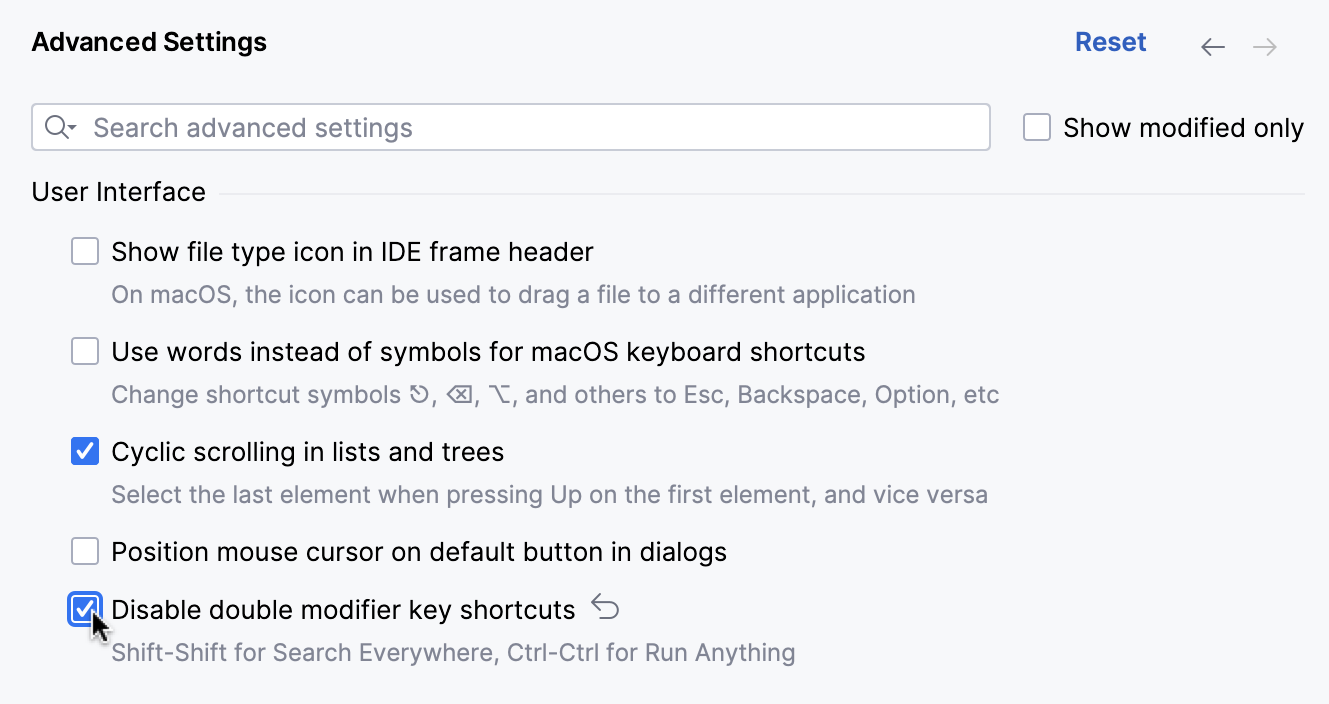Enable Position mouse cursor on default button
Image resolution: width=1329 pixels, height=704 pixels.
coord(85,551)
